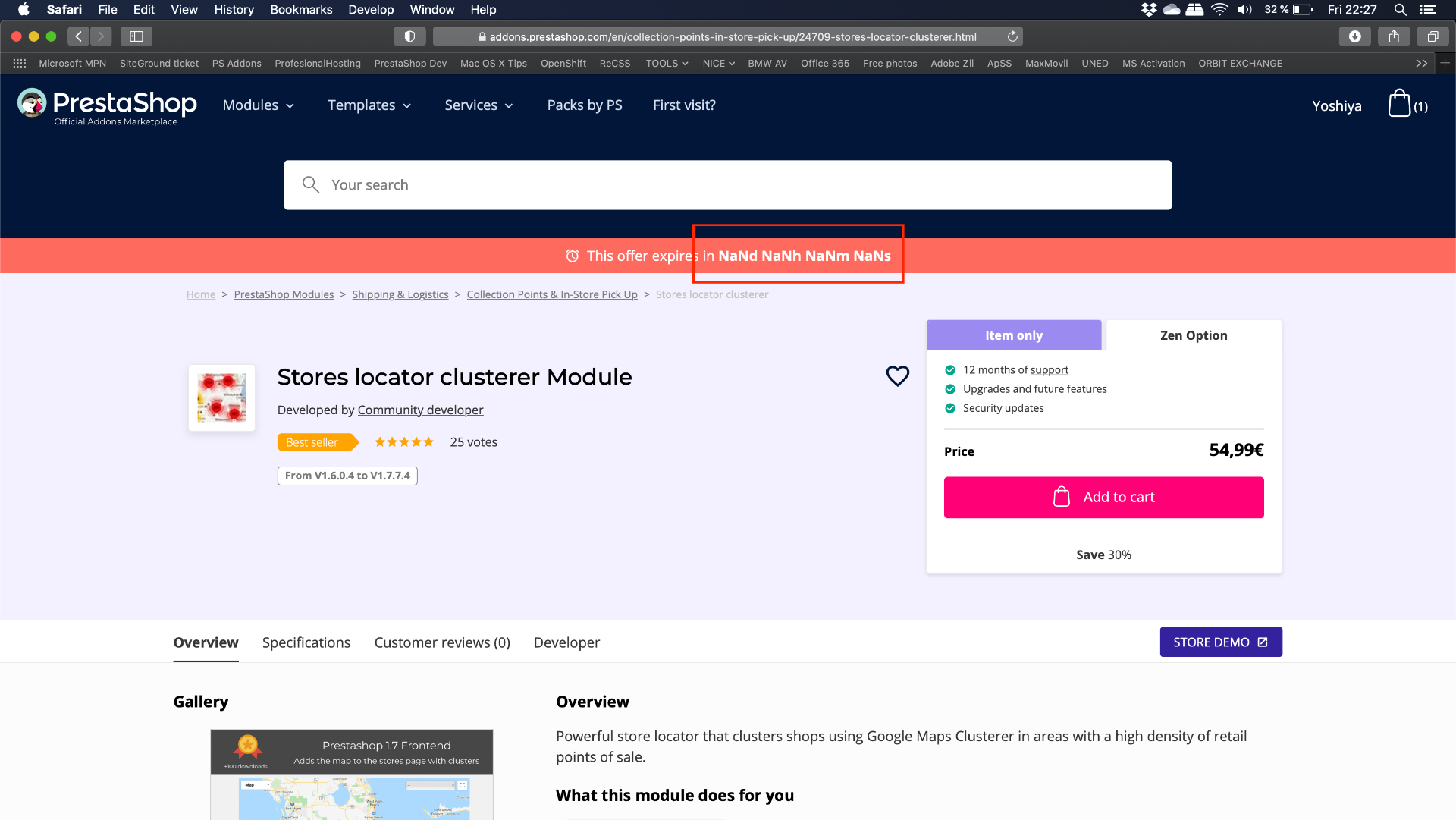Click the Your search input field
The width and height of the screenshot is (1456, 820).
[728, 185]
